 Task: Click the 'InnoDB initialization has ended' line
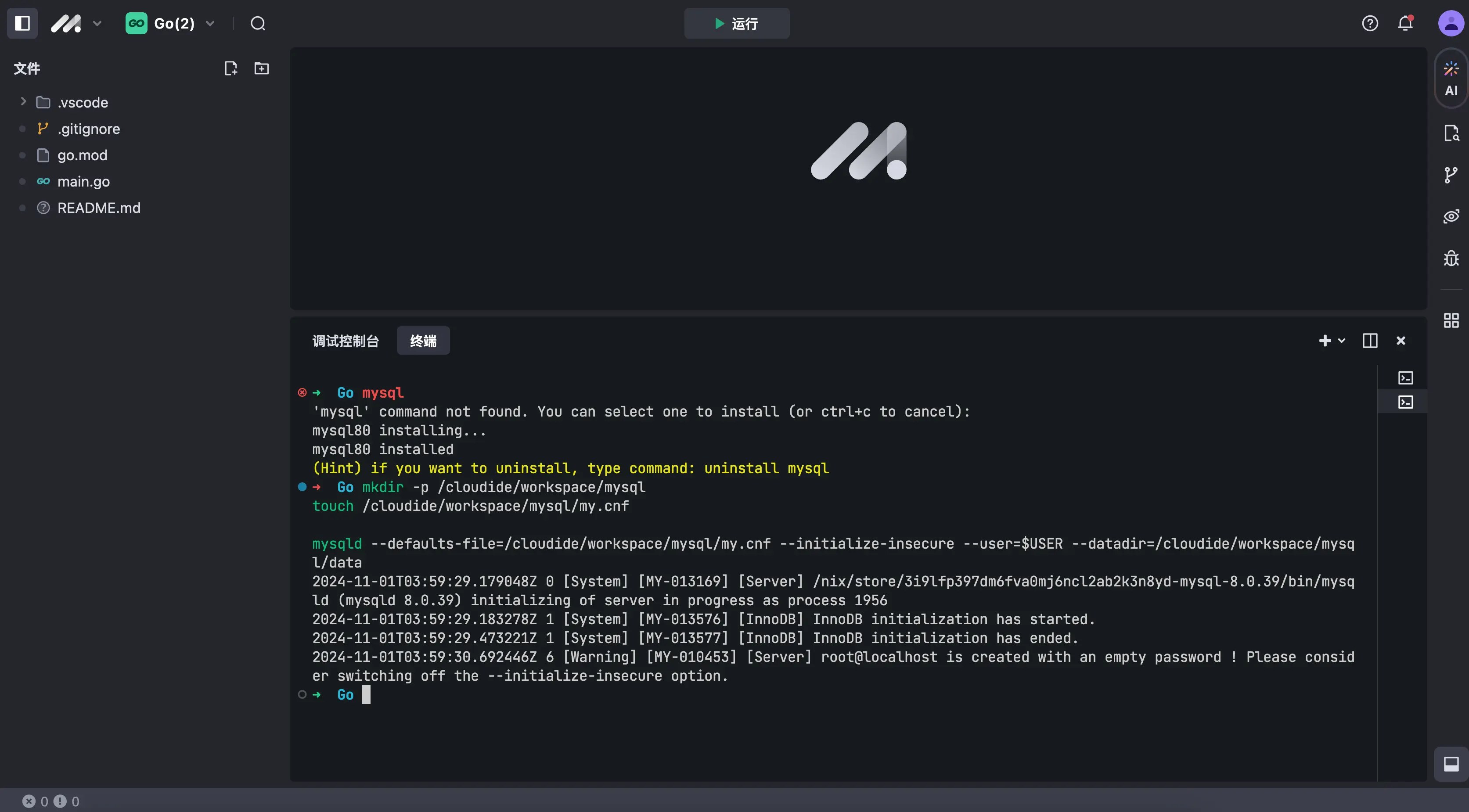(695, 638)
